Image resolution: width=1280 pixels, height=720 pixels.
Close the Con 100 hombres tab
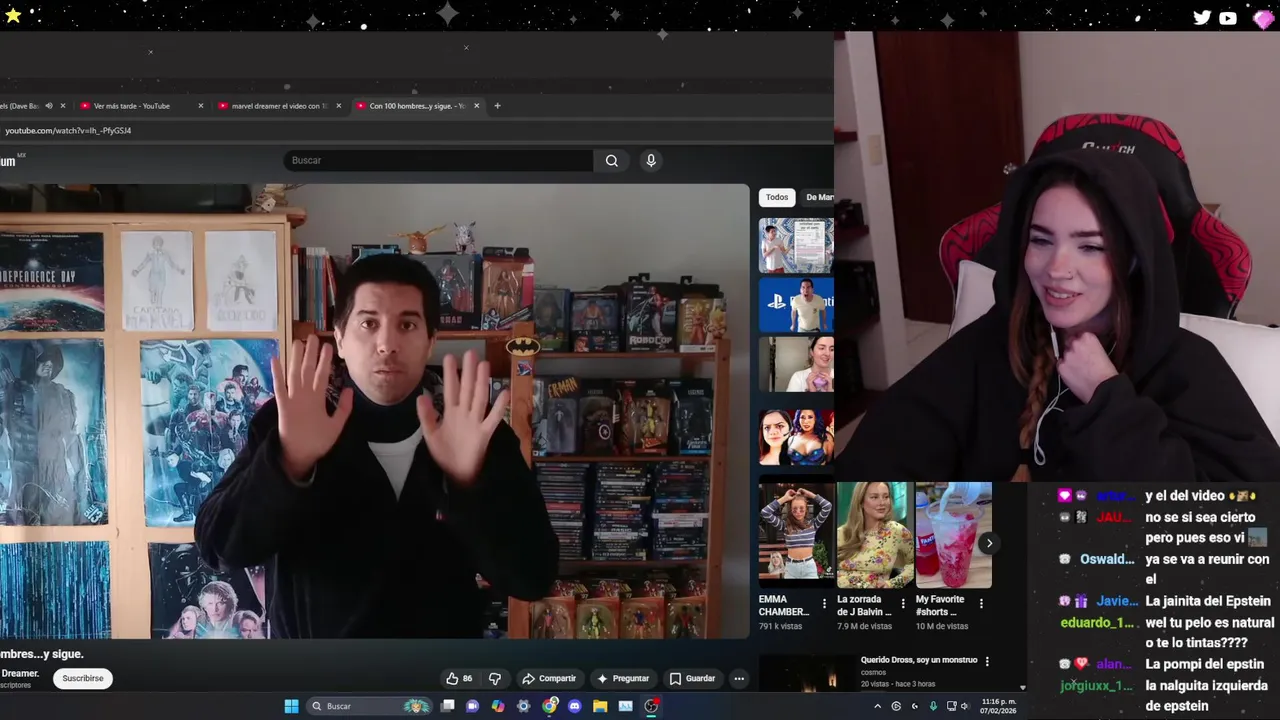pyautogui.click(x=476, y=106)
